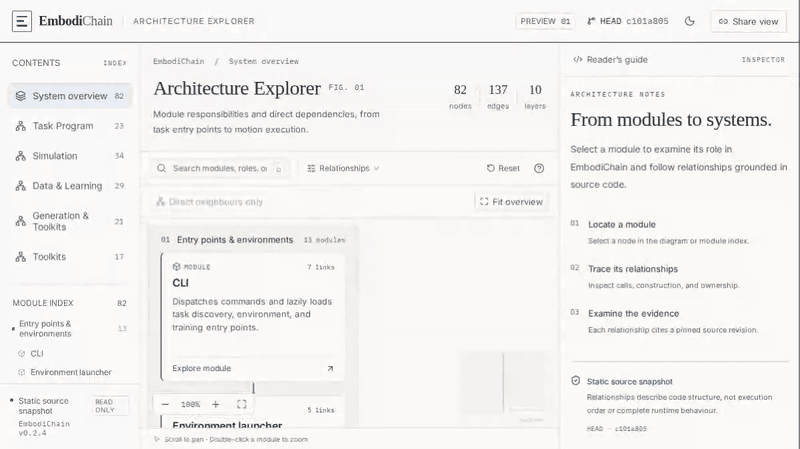This screenshot has width=800, height=449.
Task: Click the Toolkits hierarchy icon
Action: [20, 257]
